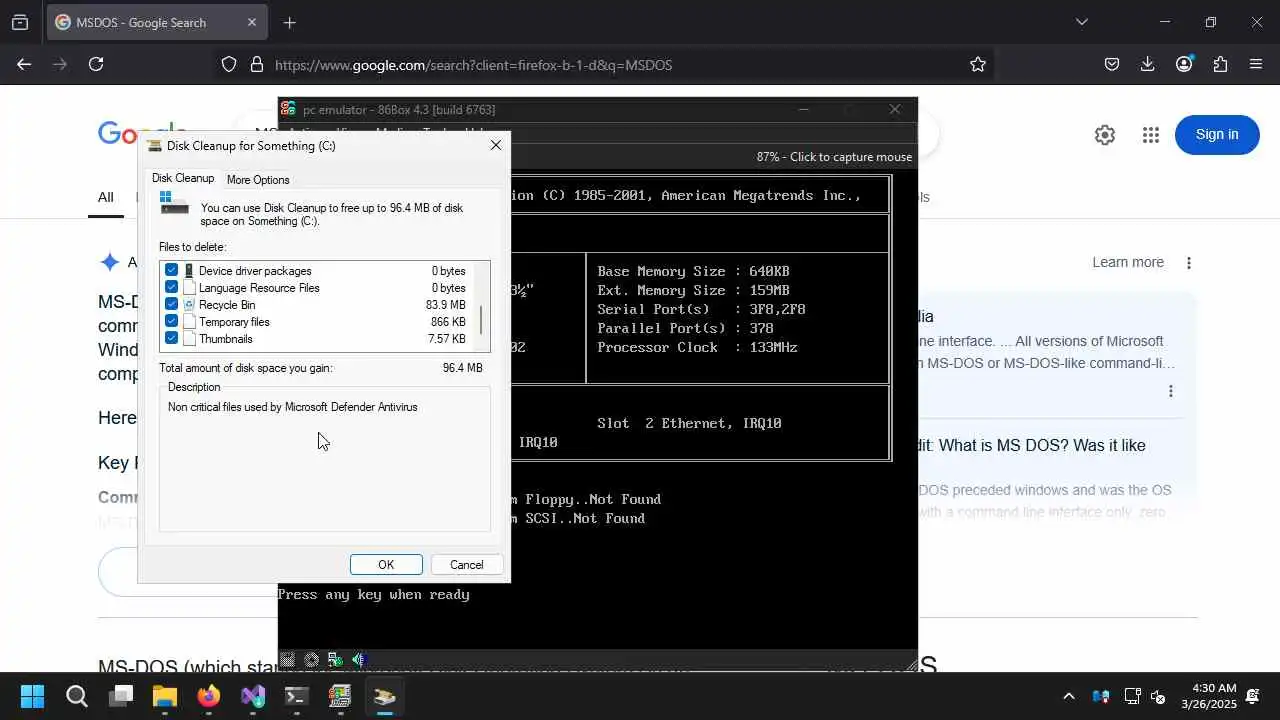Image resolution: width=1280 pixels, height=720 pixels.
Task: Close the 86Box emulator window
Action: 895,109
